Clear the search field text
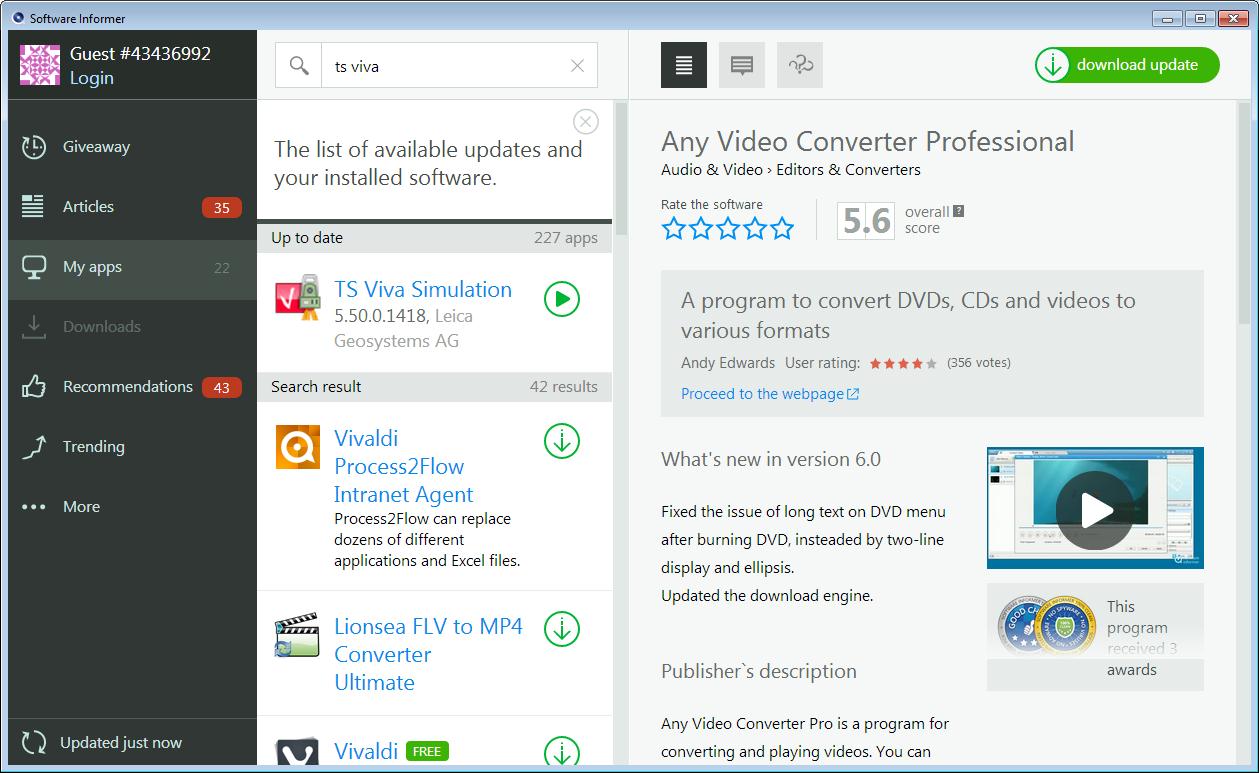Viewport: 1259px width, 773px height. coord(577,66)
